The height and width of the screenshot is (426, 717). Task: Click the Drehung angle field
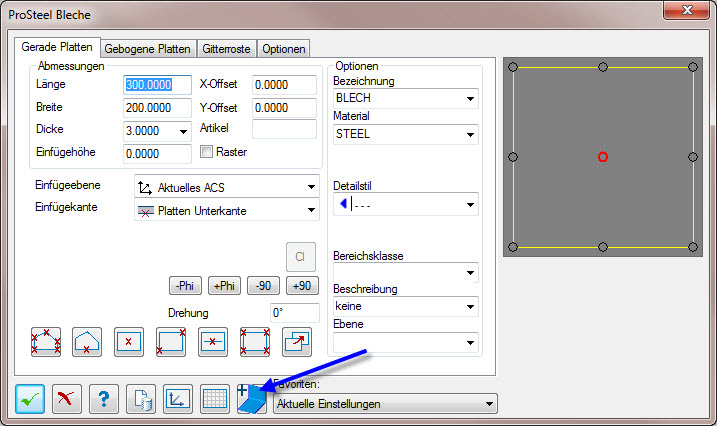point(295,313)
